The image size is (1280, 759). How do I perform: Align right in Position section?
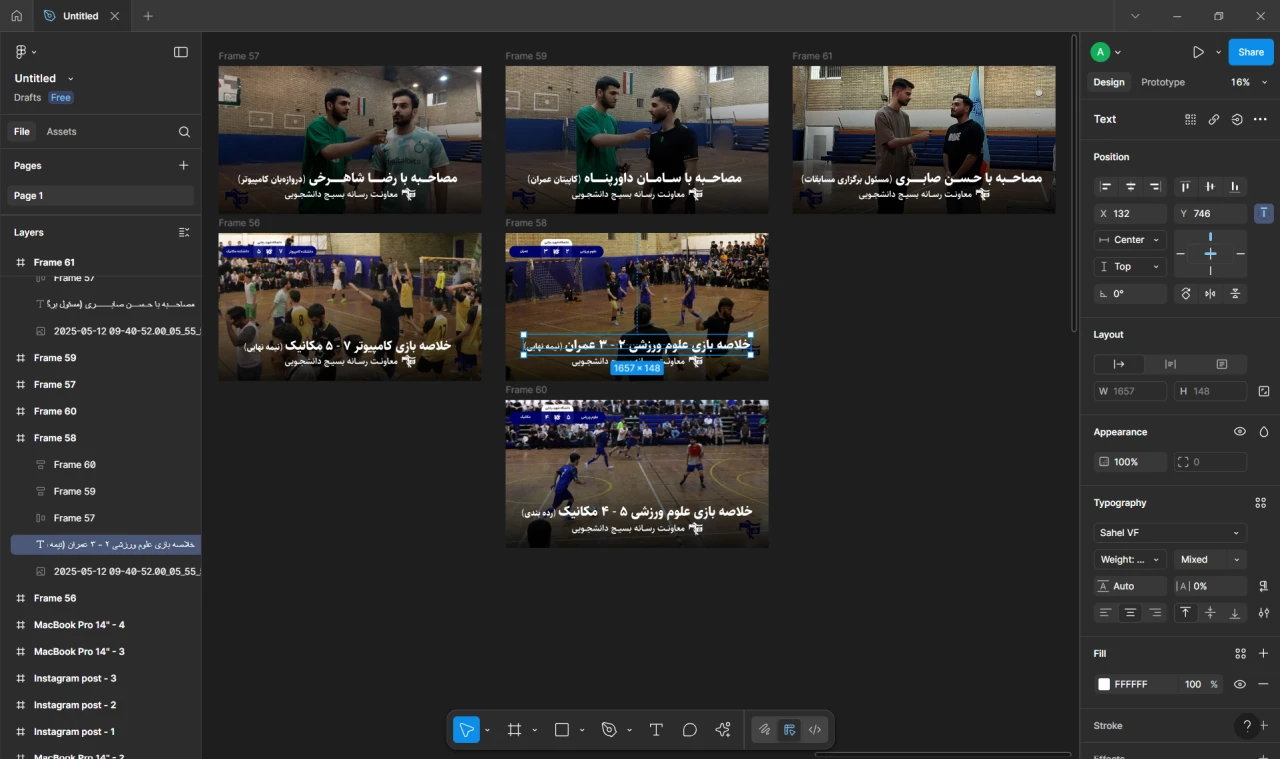pos(1156,187)
